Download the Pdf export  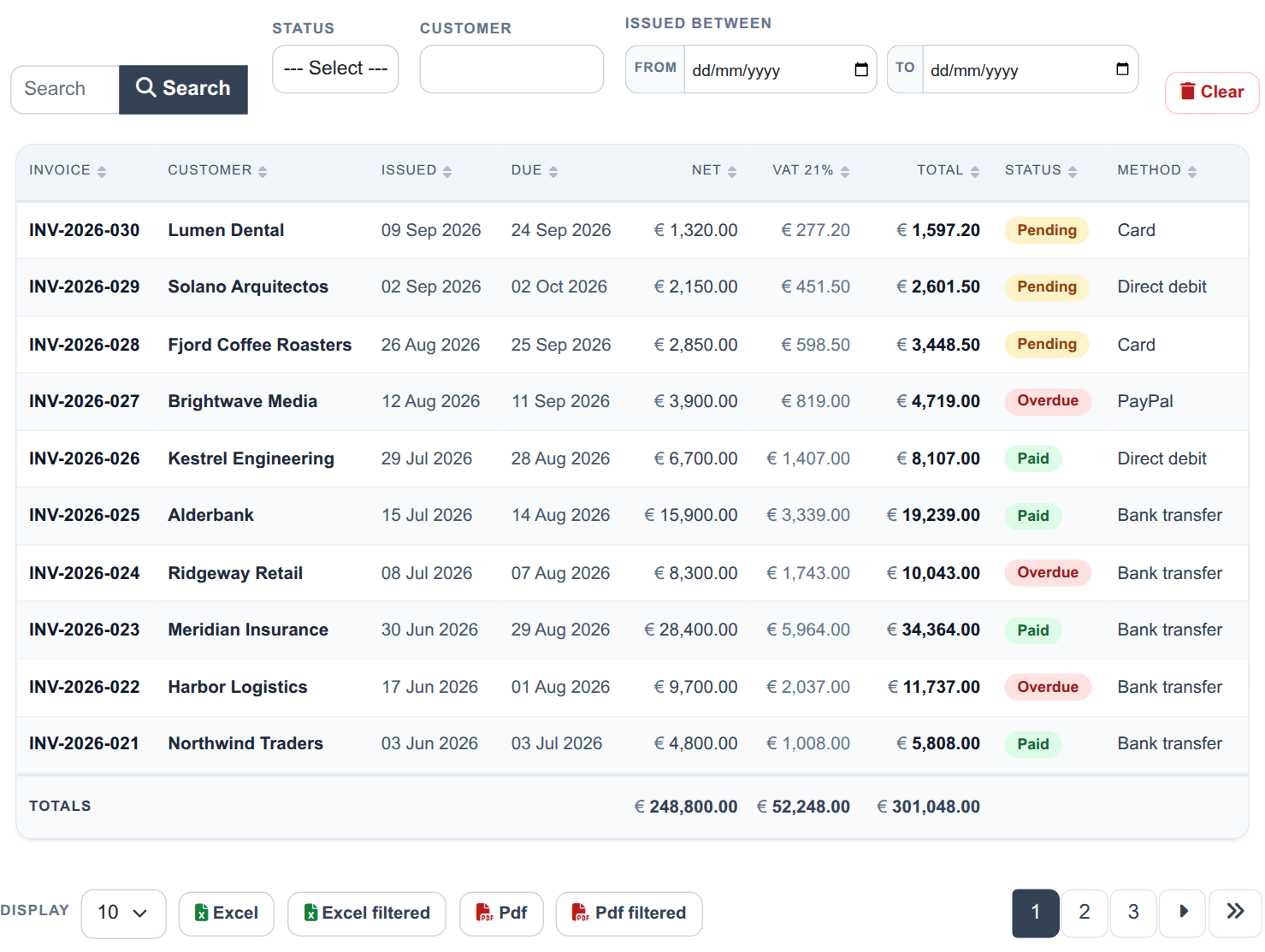(501, 914)
